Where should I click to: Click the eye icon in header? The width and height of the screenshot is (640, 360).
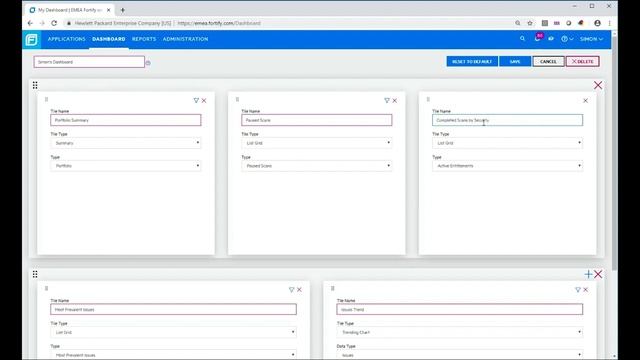[551, 39]
